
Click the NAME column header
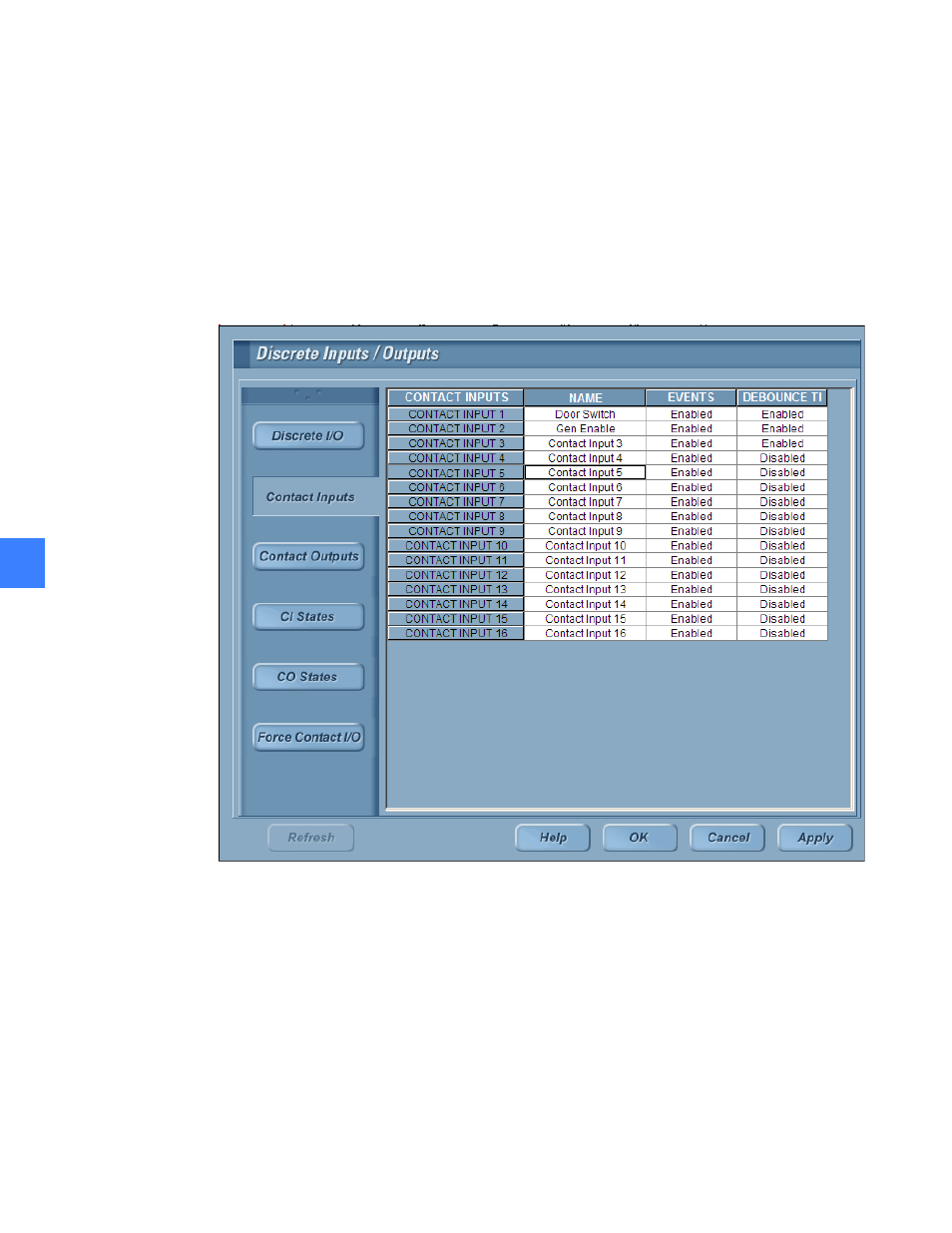(x=586, y=397)
